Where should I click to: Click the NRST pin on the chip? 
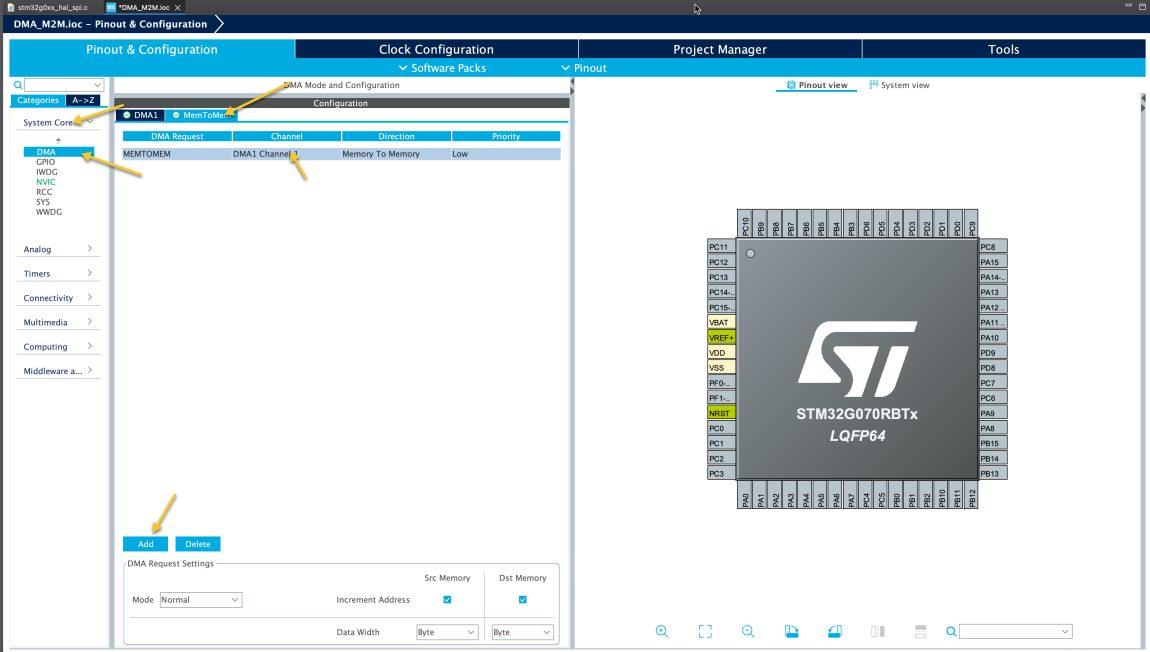tap(721, 413)
